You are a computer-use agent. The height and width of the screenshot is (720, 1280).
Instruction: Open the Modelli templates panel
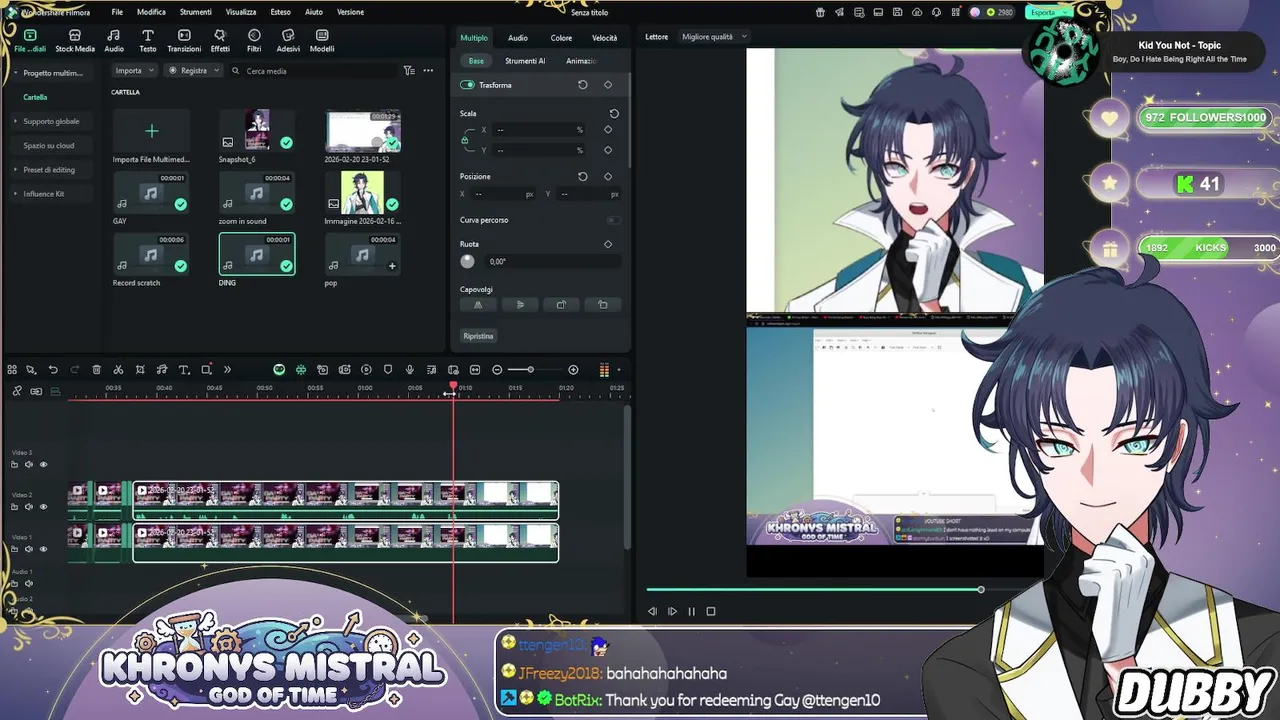tap(322, 41)
